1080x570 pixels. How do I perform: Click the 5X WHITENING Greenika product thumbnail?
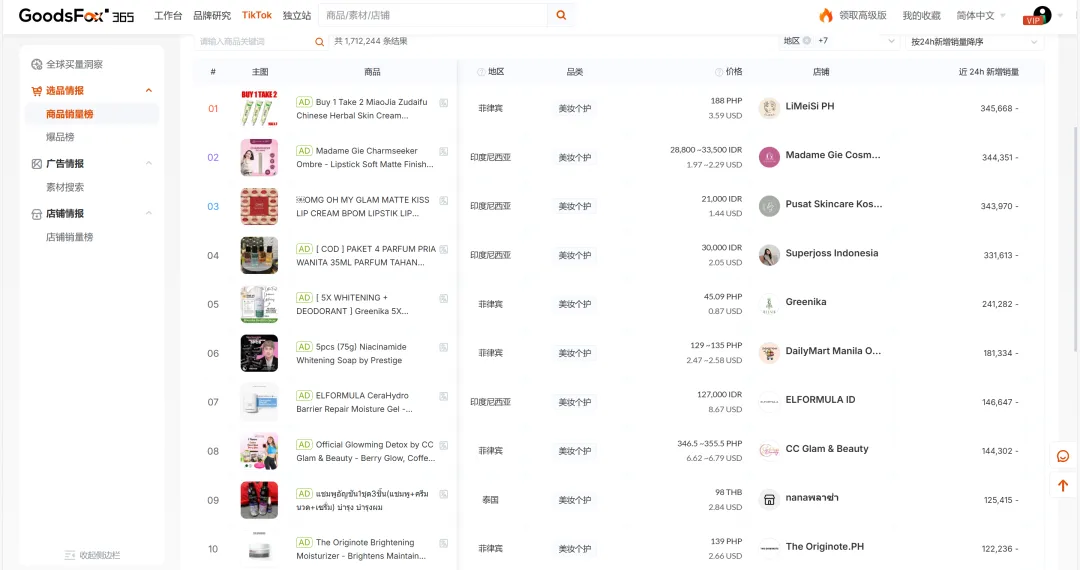coord(259,304)
